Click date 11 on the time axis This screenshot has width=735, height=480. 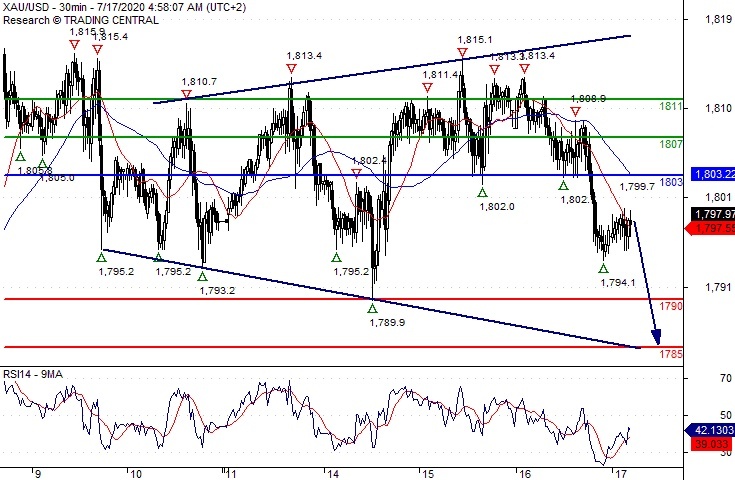click(231, 474)
